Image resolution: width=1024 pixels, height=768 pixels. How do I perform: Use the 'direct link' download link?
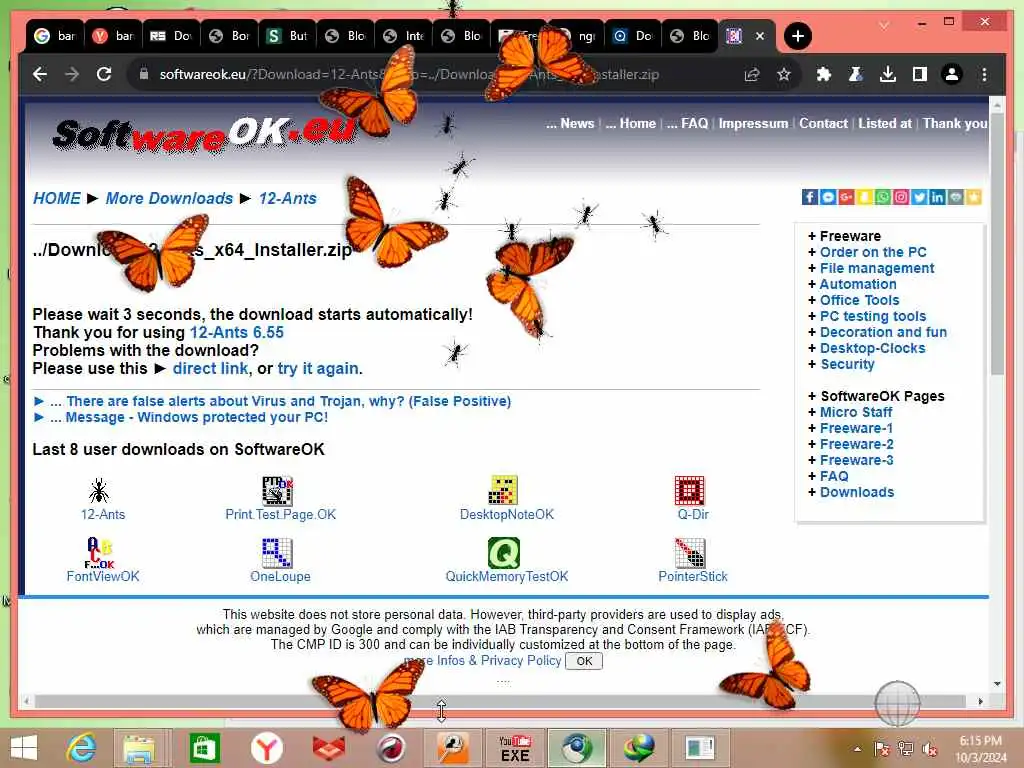[x=210, y=368]
